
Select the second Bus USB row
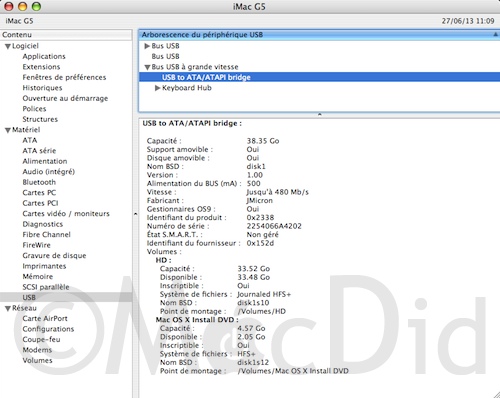click(165, 56)
